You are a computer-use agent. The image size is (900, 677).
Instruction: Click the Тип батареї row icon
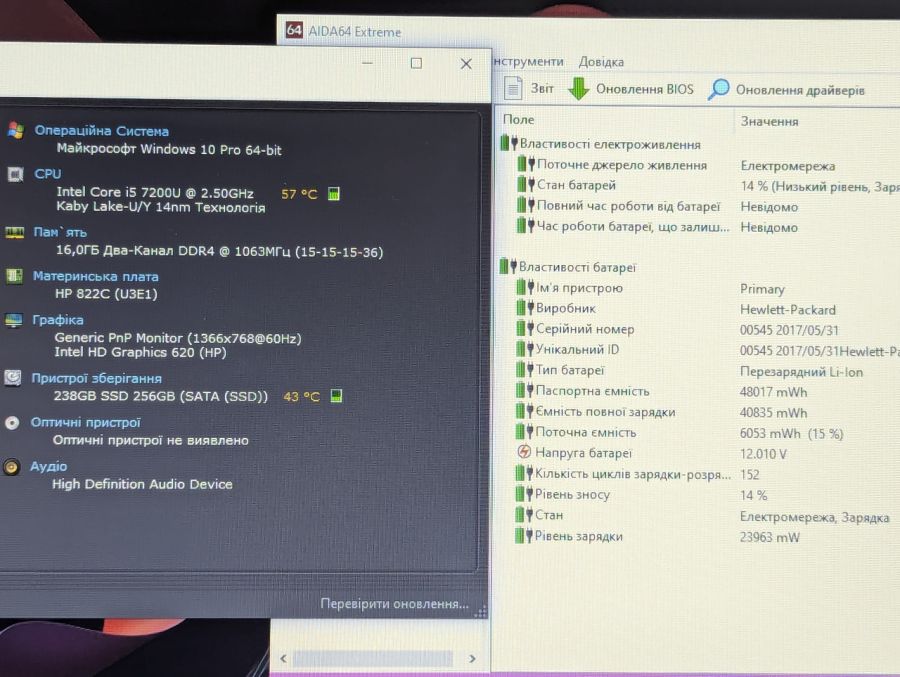pyautogui.click(x=525, y=370)
